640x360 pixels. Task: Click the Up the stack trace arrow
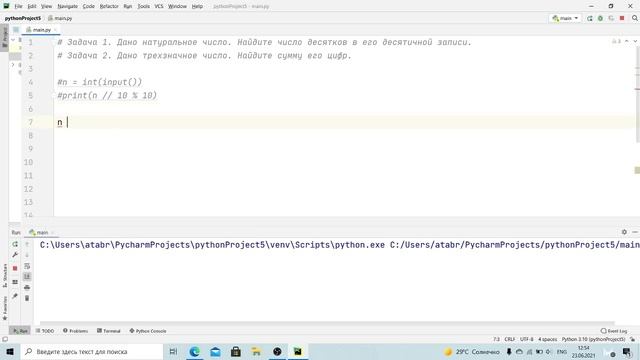(27, 244)
